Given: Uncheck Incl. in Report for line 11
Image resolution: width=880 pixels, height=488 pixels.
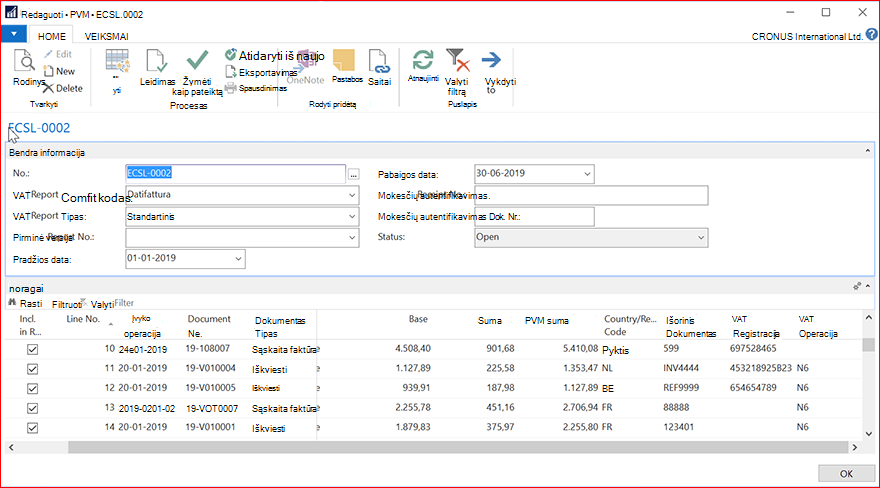Looking at the screenshot, I should [x=33, y=369].
